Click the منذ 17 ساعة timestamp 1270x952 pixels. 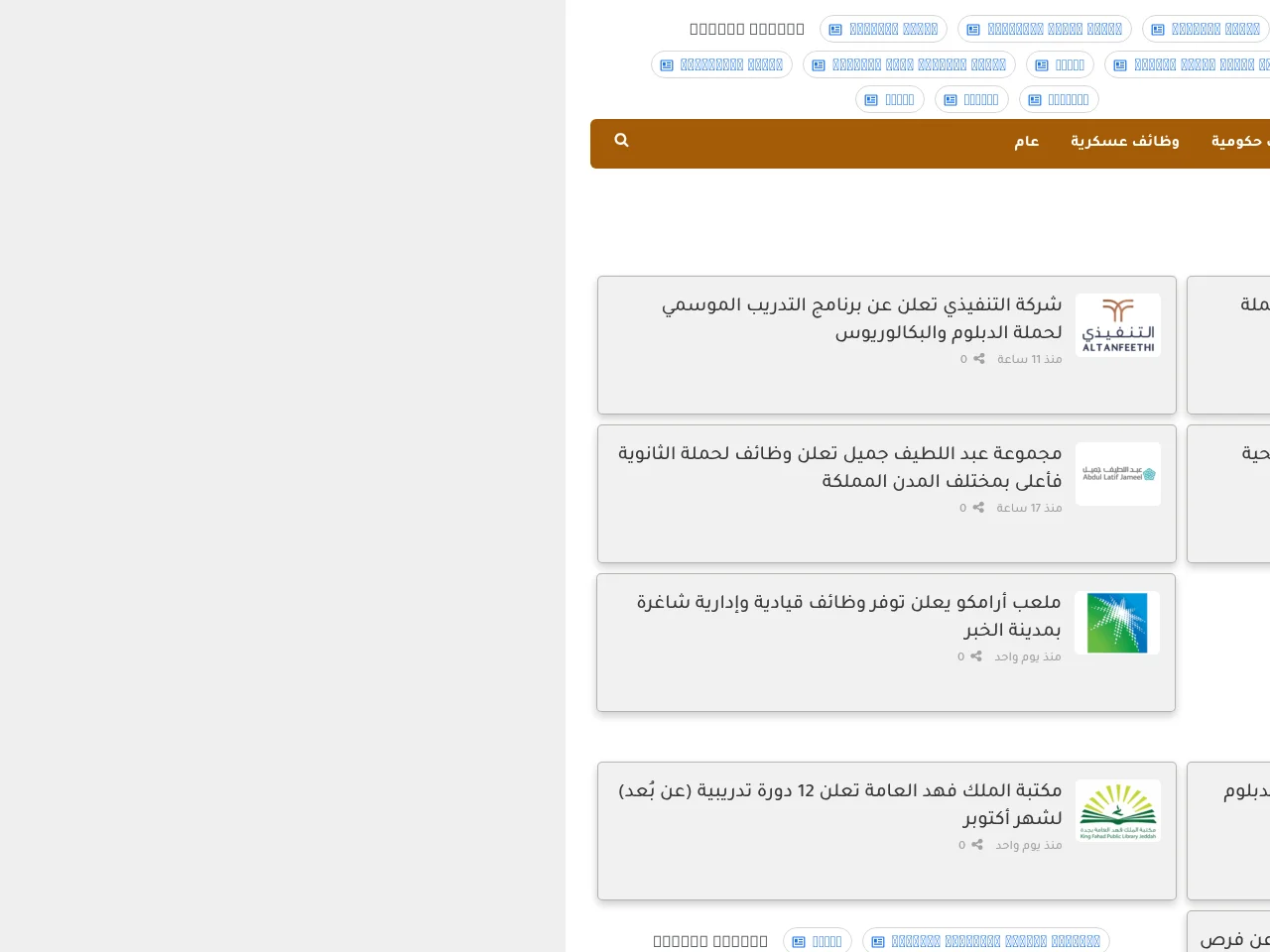point(1029,508)
